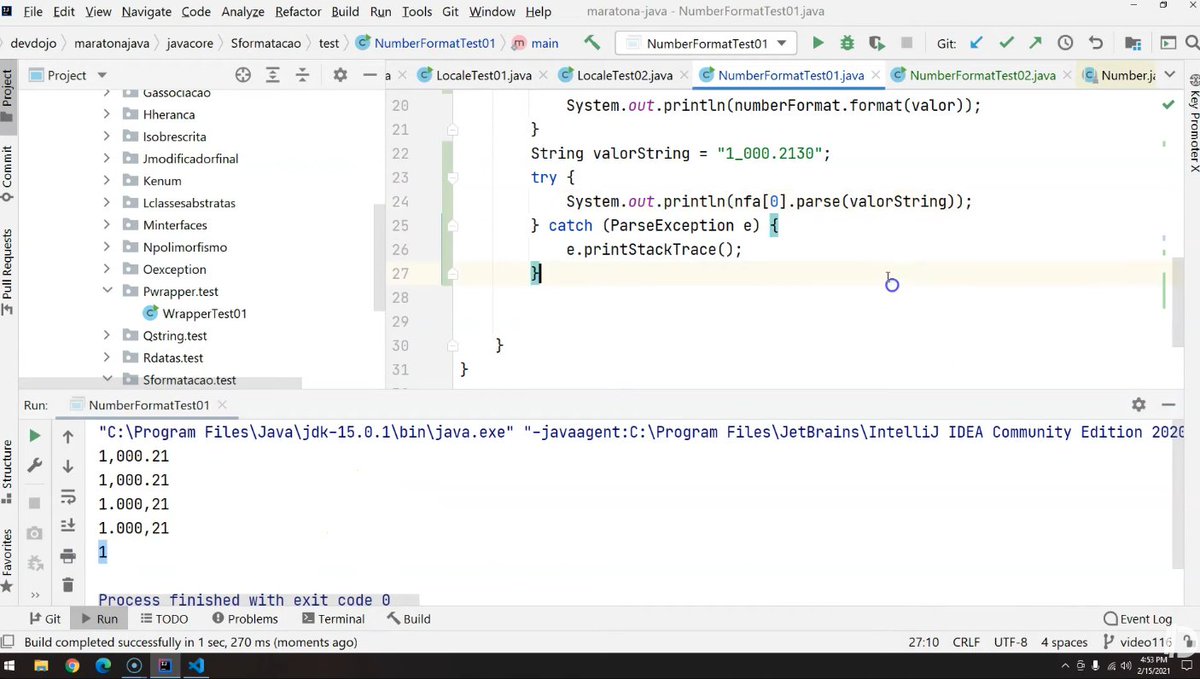This screenshot has height=679, width=1200.
Task: Open the Terminal tool window
Action: [x=333, y=619]
